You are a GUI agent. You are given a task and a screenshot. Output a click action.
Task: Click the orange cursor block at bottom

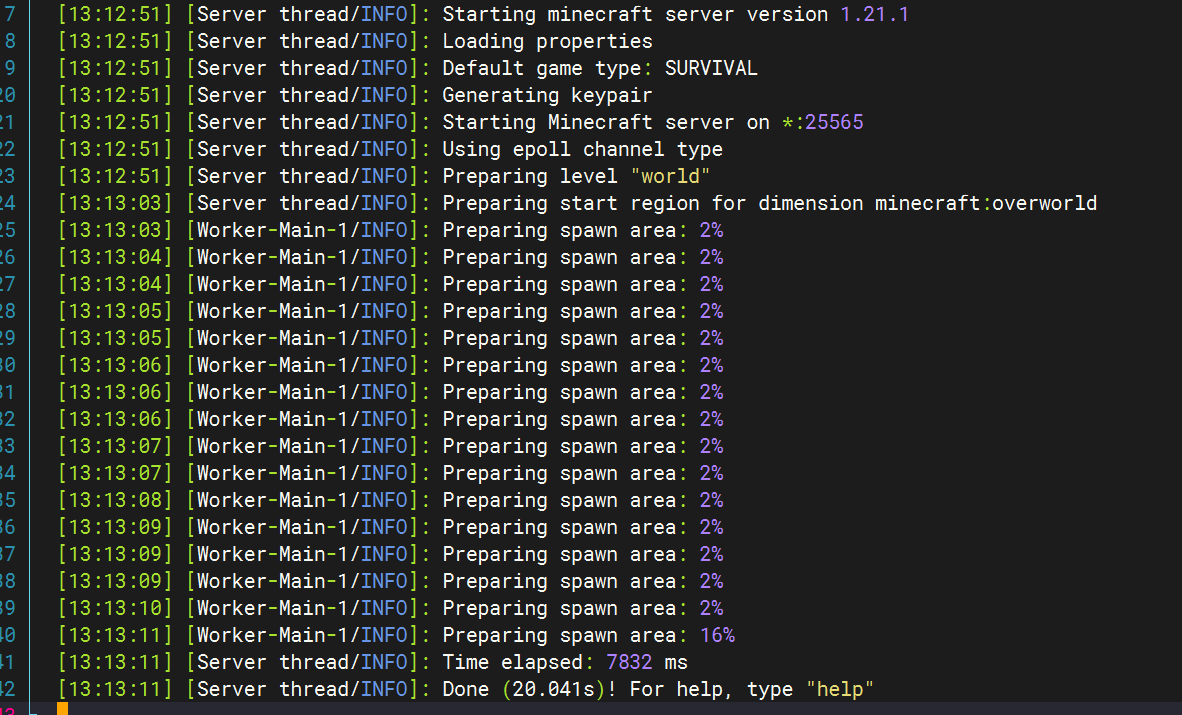(63, 709)
